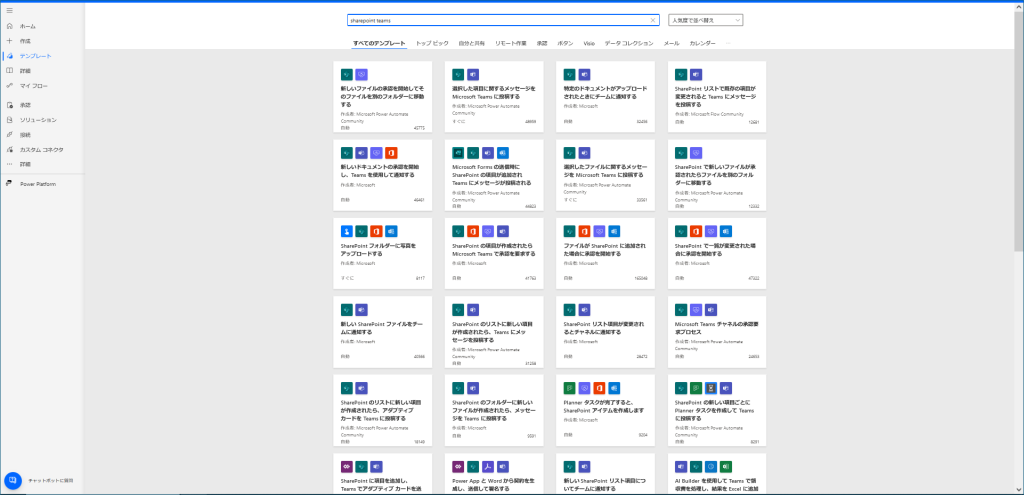
Task: Switch to the カレンダー tab
Action: 703,43
